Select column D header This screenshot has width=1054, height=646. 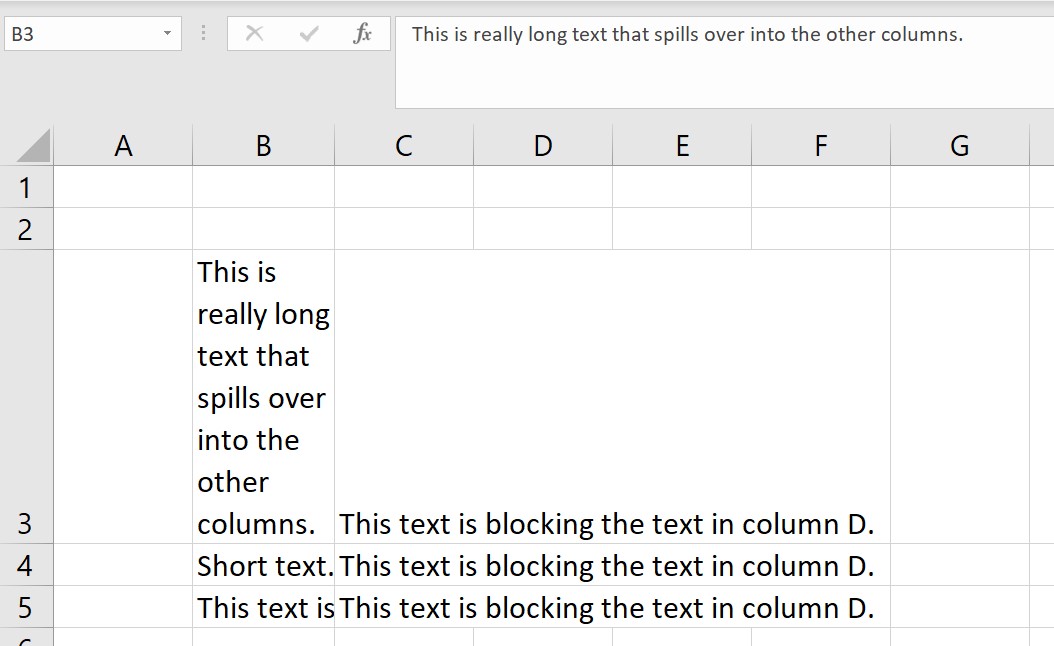542,145
